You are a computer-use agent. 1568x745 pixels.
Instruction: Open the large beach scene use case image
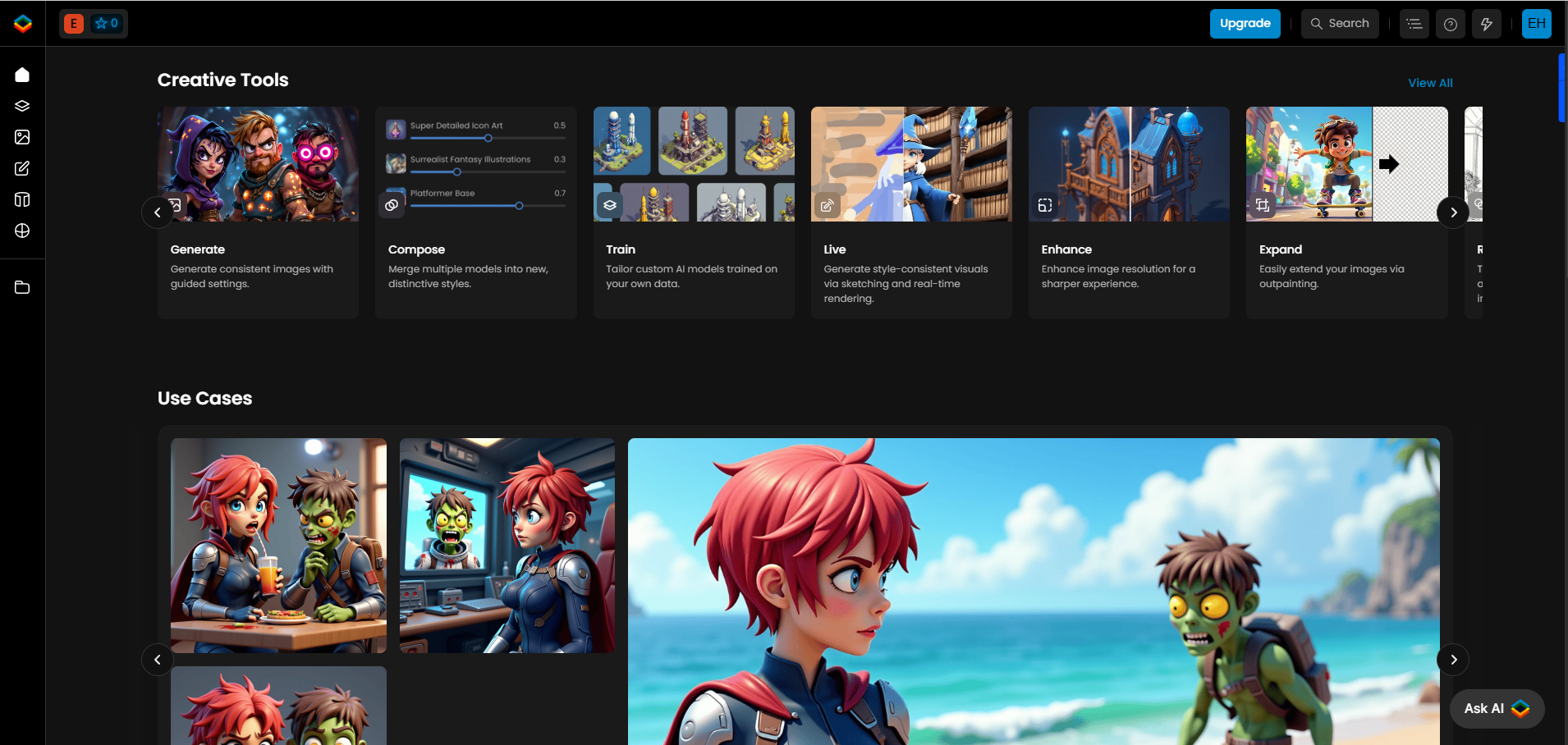click(1034, 592)
